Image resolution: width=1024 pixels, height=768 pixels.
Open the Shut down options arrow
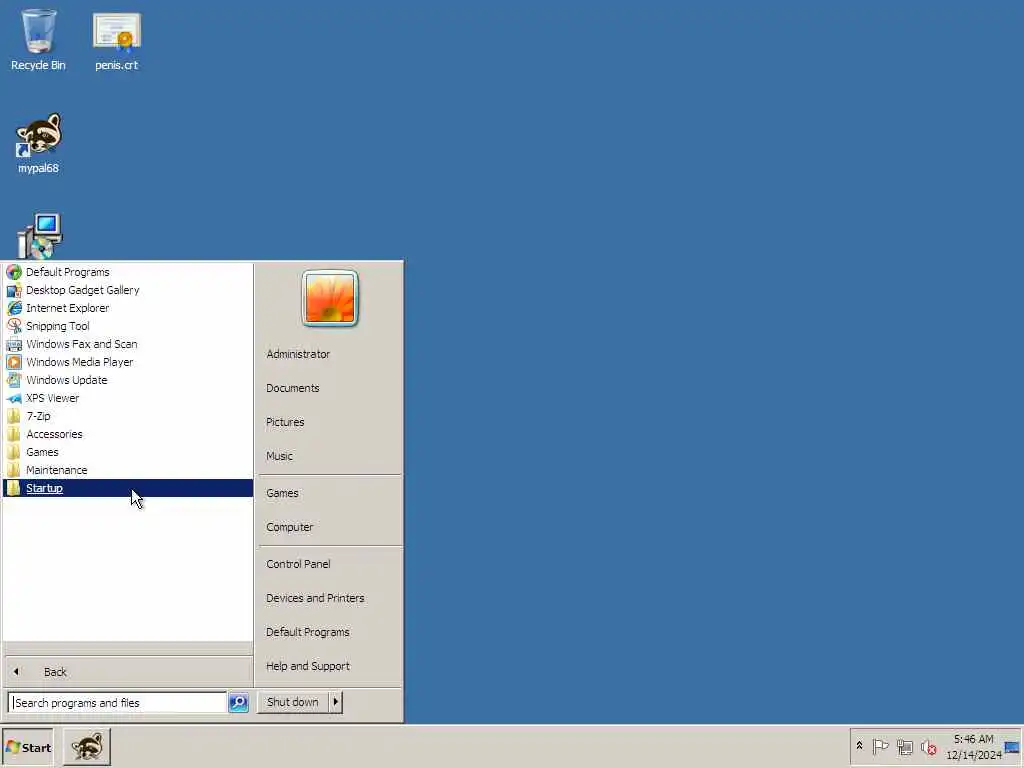tap(336, 702)
